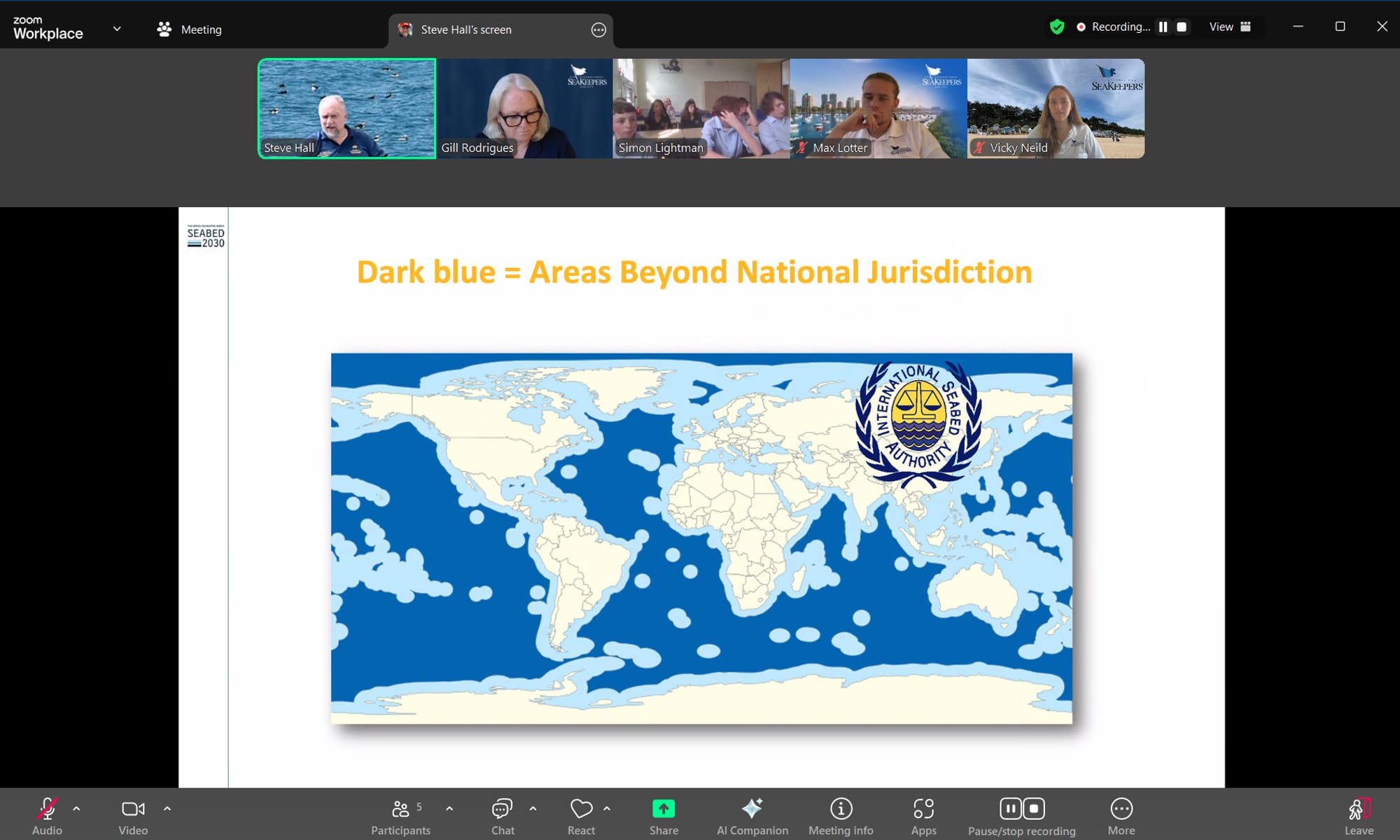Select Vicky Neild's video thumbnail
This screenshot has width=1400, height=840.
[1056, 108]
